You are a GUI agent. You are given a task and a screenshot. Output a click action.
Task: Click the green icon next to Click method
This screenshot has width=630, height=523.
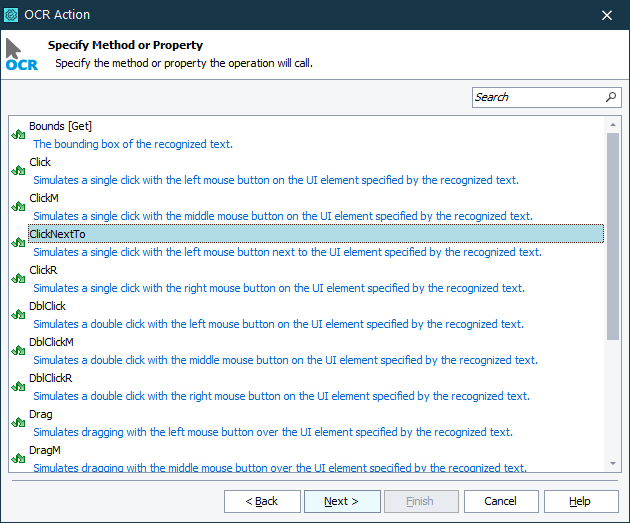tap(18, 170)
